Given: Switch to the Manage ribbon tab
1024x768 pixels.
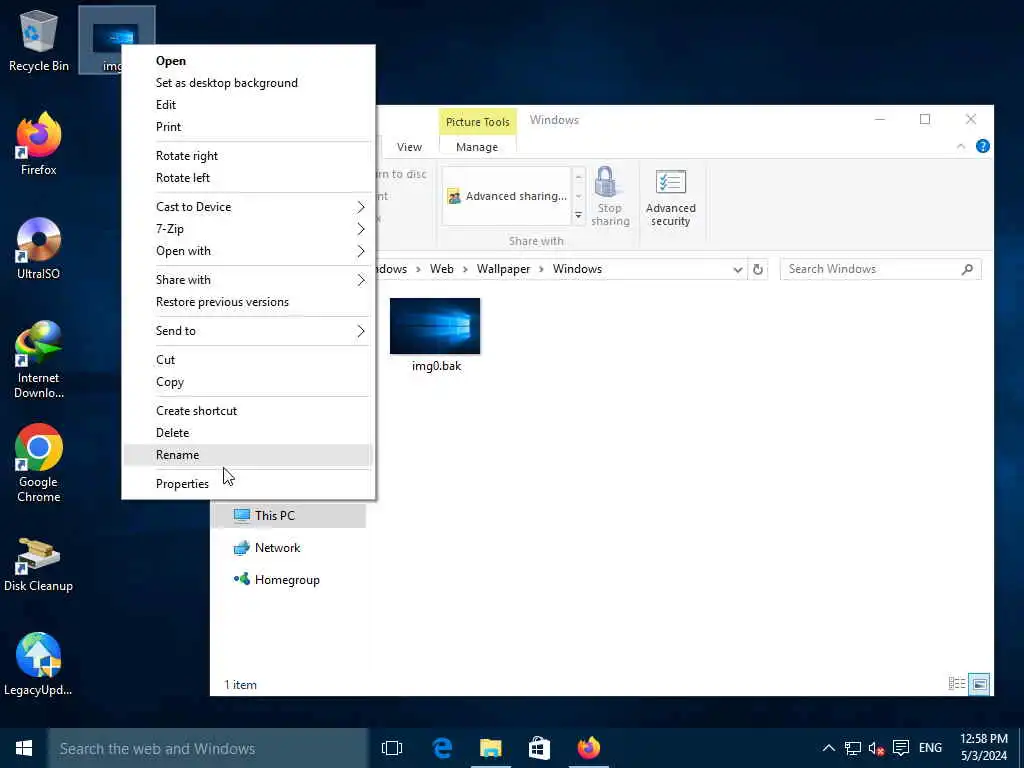Looking at the screenshot, I should coord(477,147).
